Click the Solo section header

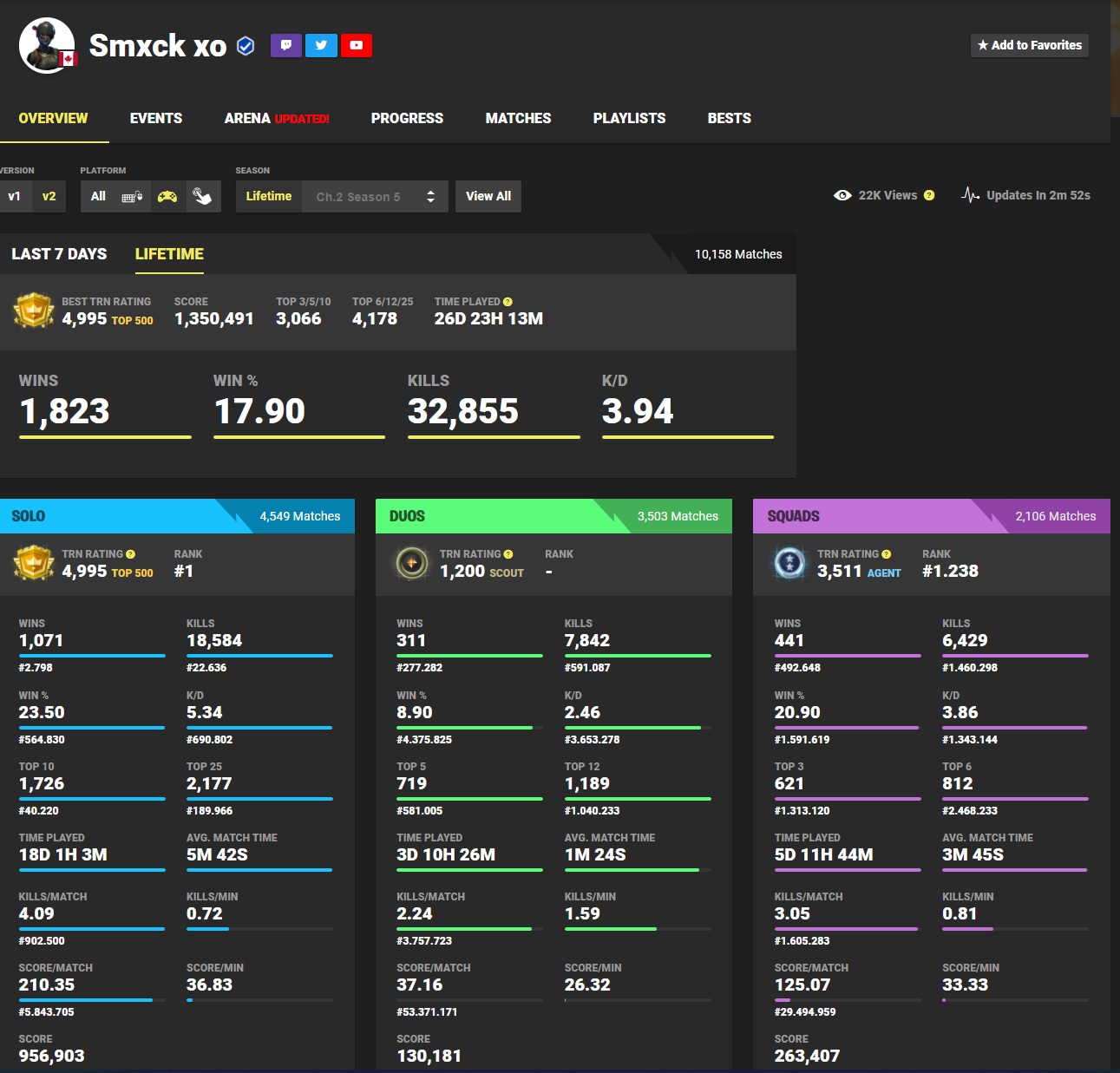coord(177,516)
